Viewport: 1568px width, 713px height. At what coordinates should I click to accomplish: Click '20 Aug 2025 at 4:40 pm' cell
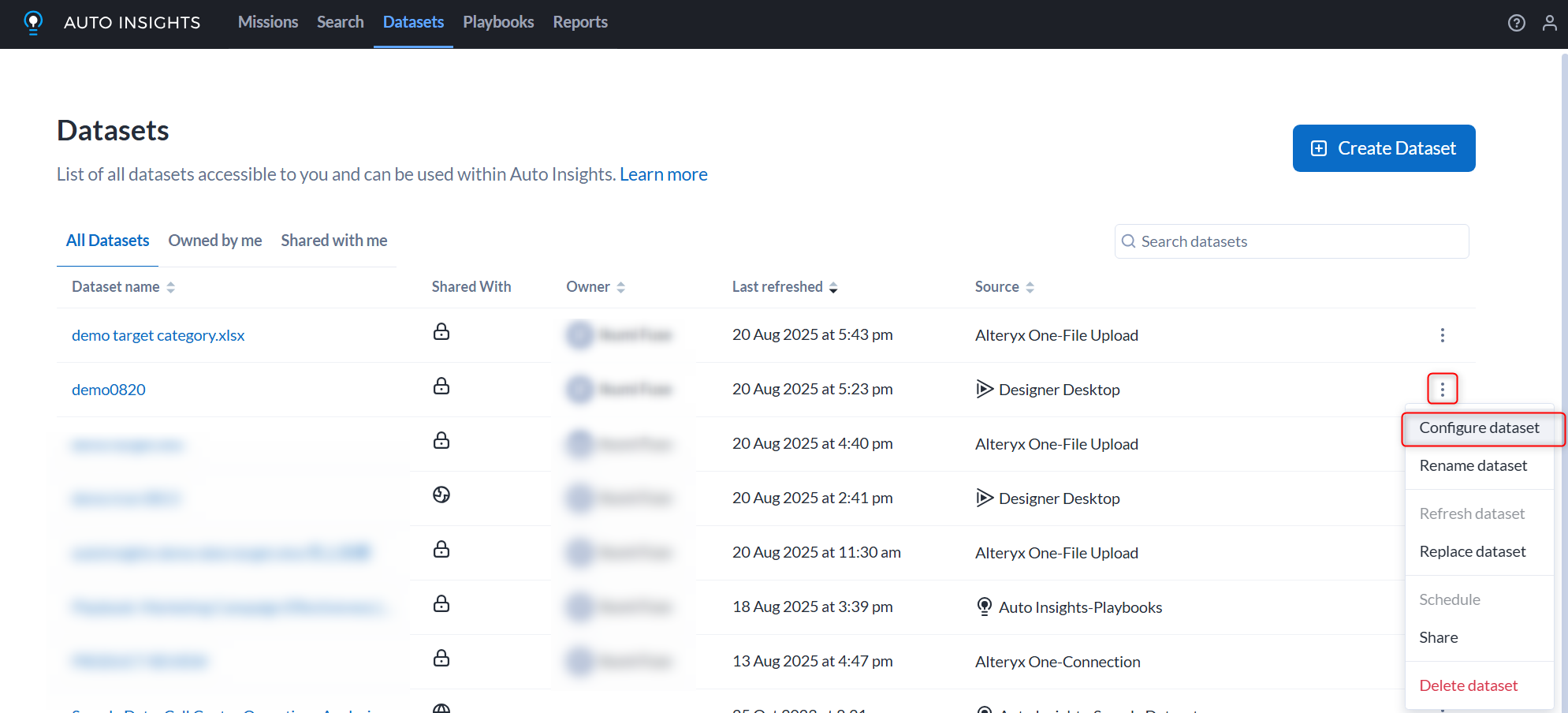tap(812, 443)
